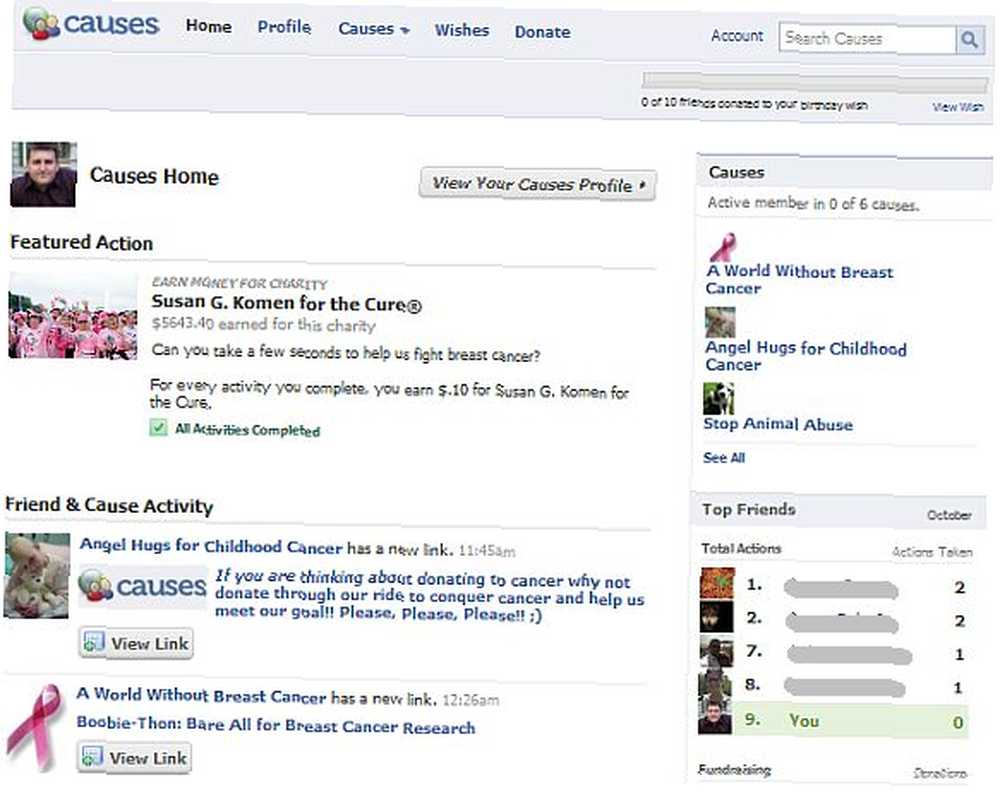Click the baby photo in activity feed
1000x792 pixels.
[x=37, y=576]
